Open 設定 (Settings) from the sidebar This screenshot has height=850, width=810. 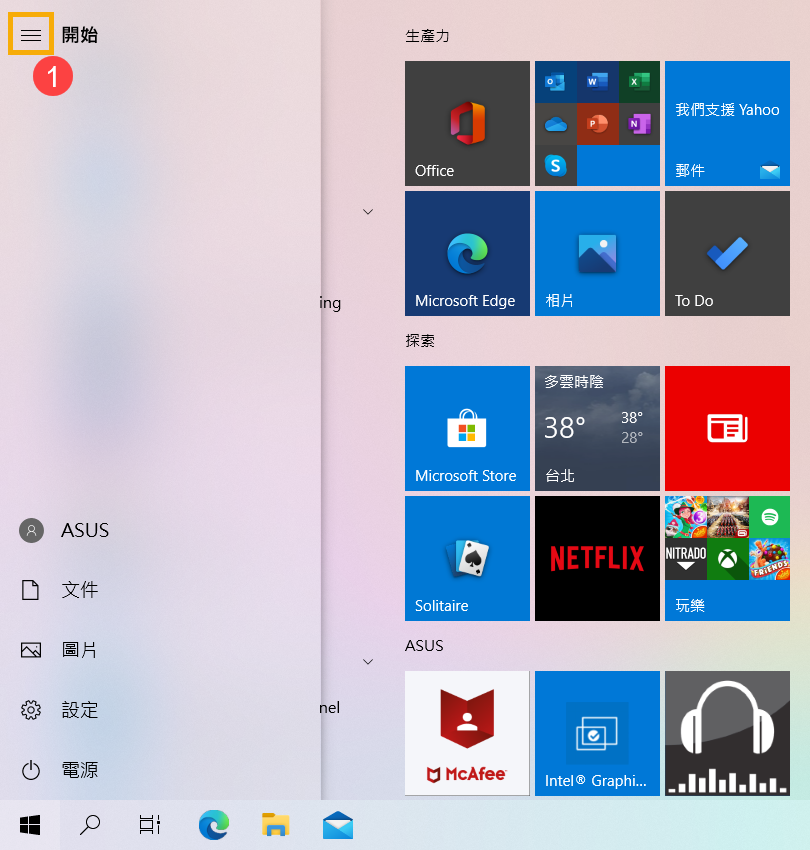pos(65,710)
